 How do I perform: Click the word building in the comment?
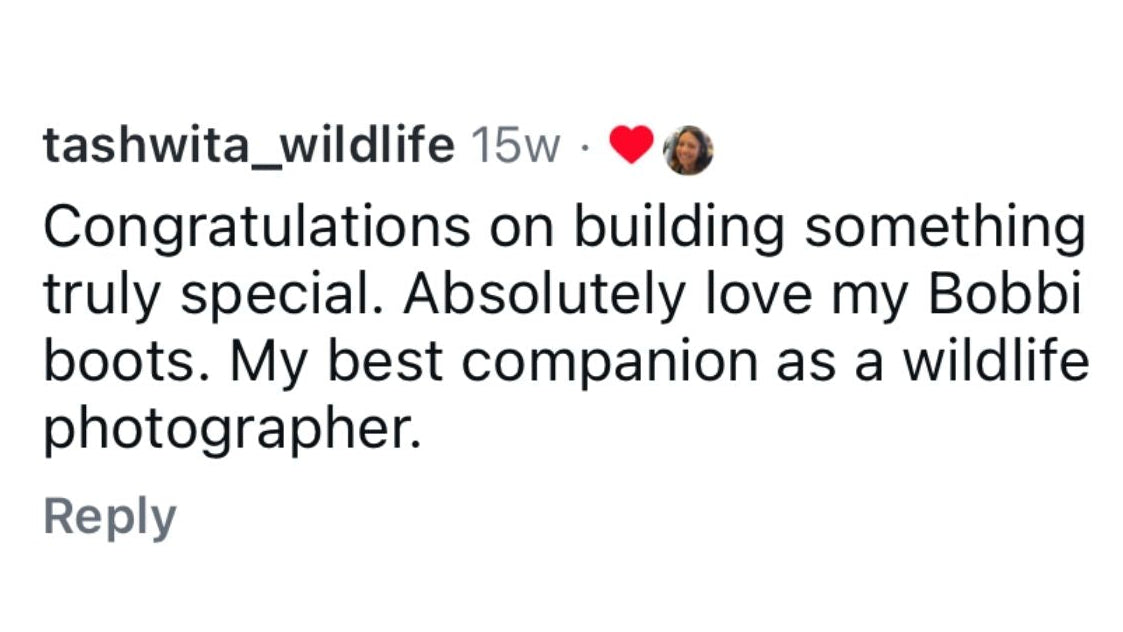[679, 228]
